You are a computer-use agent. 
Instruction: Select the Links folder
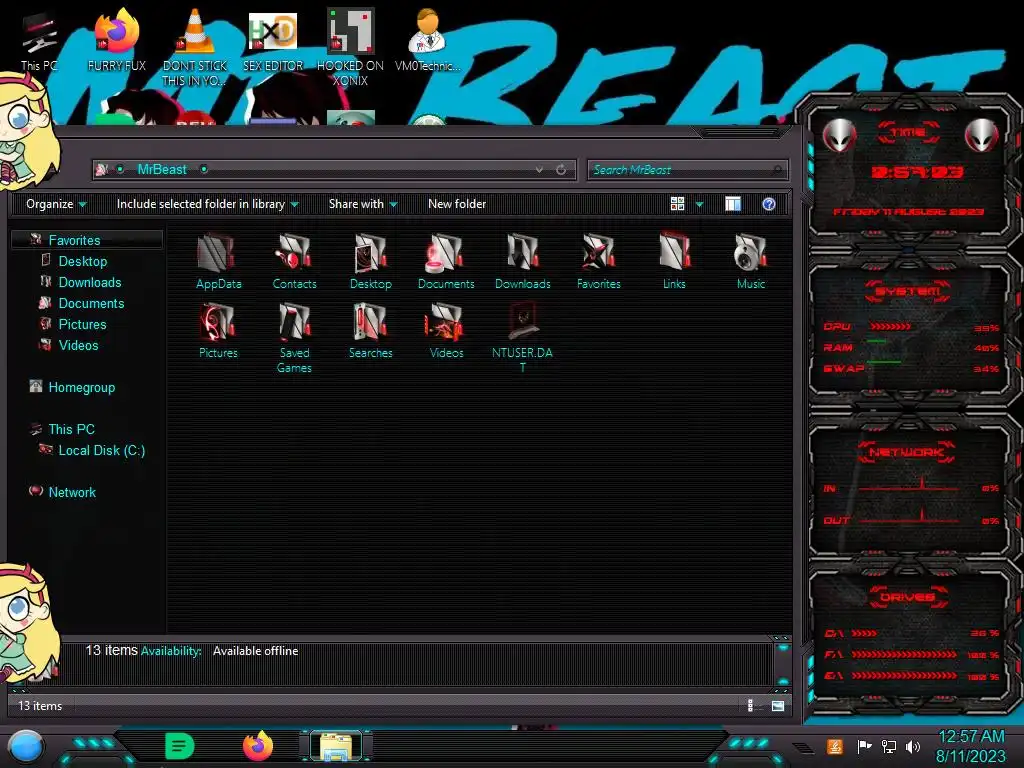pos(674,261)
